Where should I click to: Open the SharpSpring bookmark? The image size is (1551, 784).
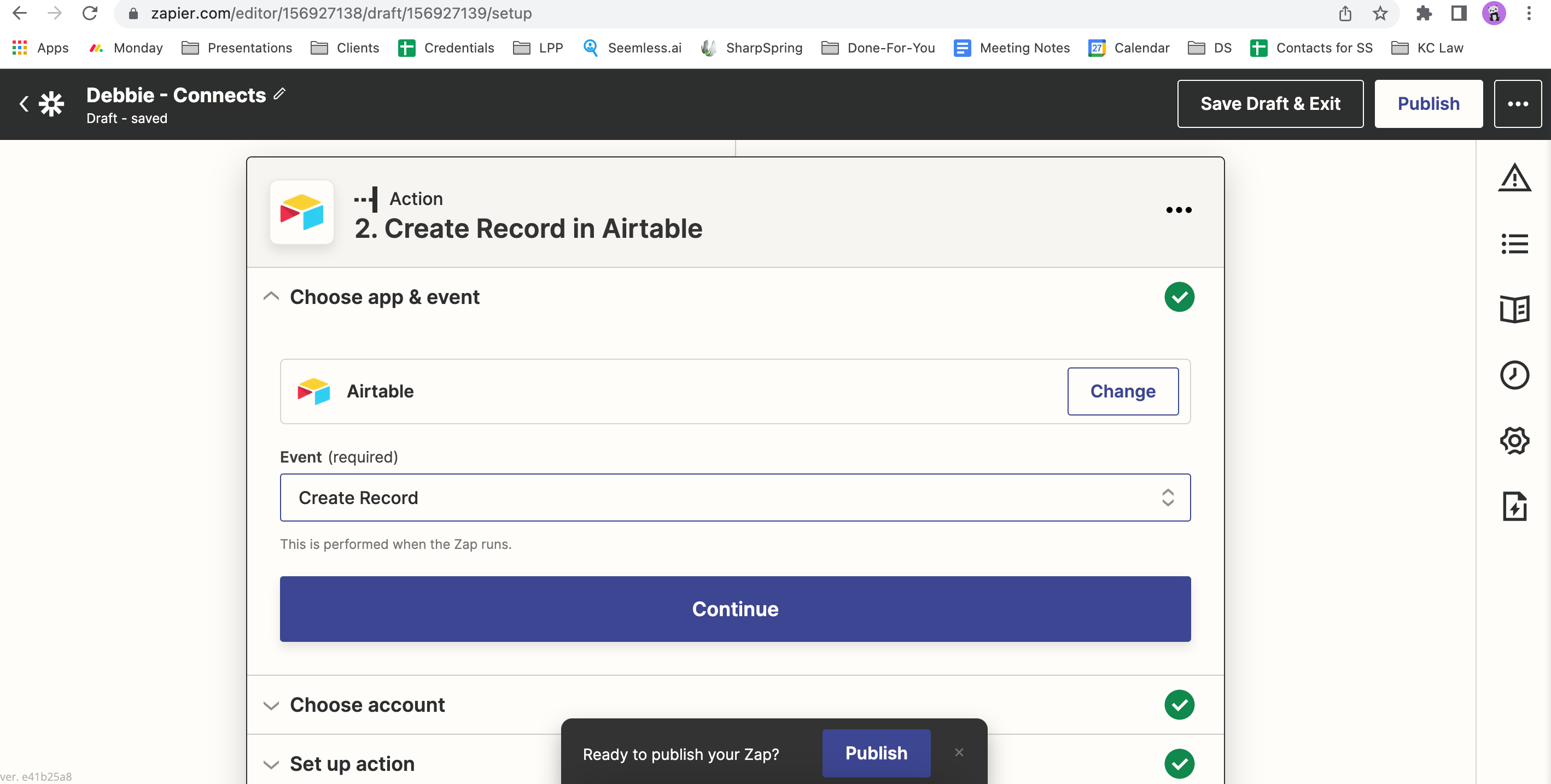pyautogui.click(x=752, y=48)
